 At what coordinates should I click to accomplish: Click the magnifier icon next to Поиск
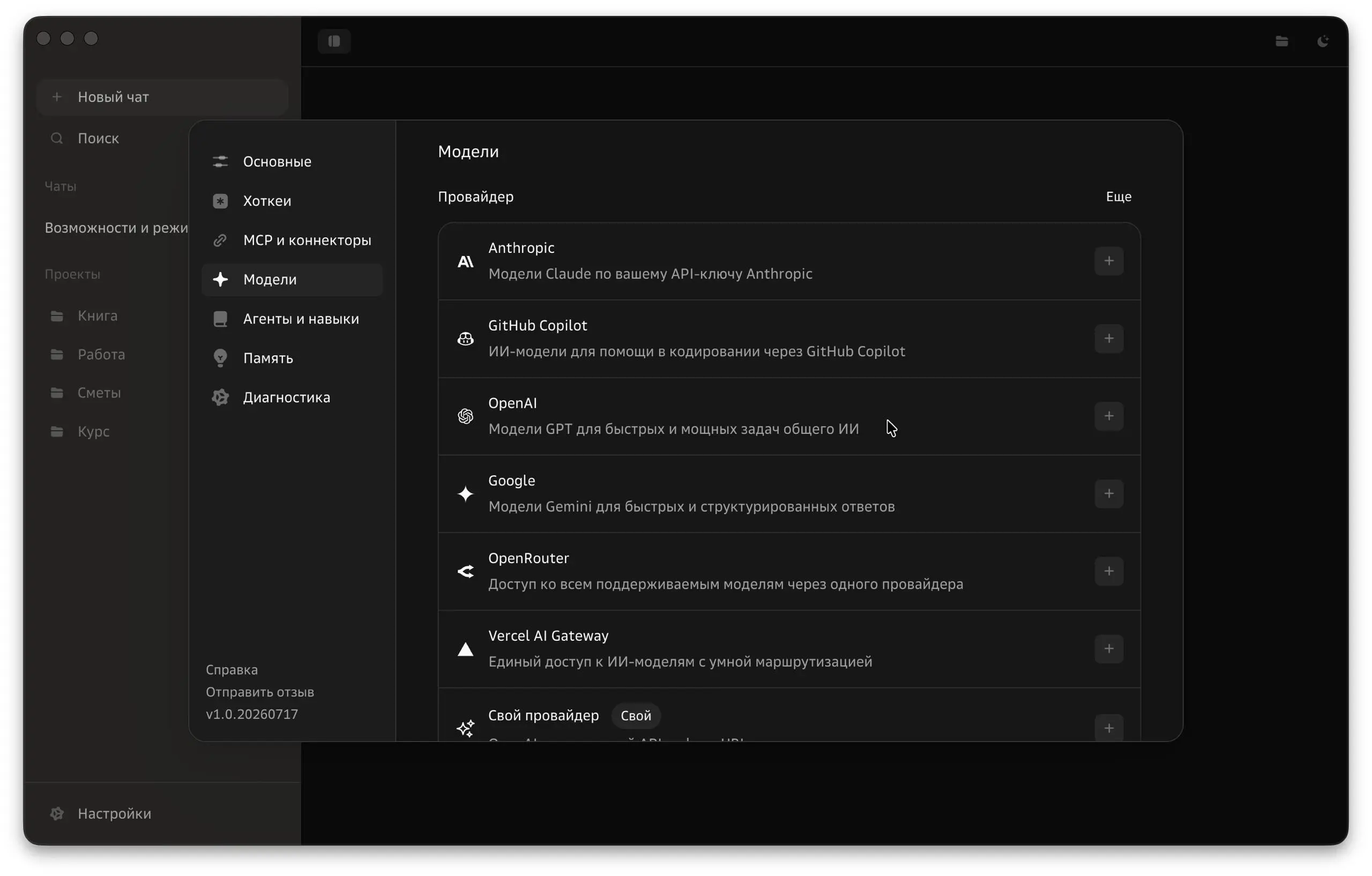coord(56,138)
